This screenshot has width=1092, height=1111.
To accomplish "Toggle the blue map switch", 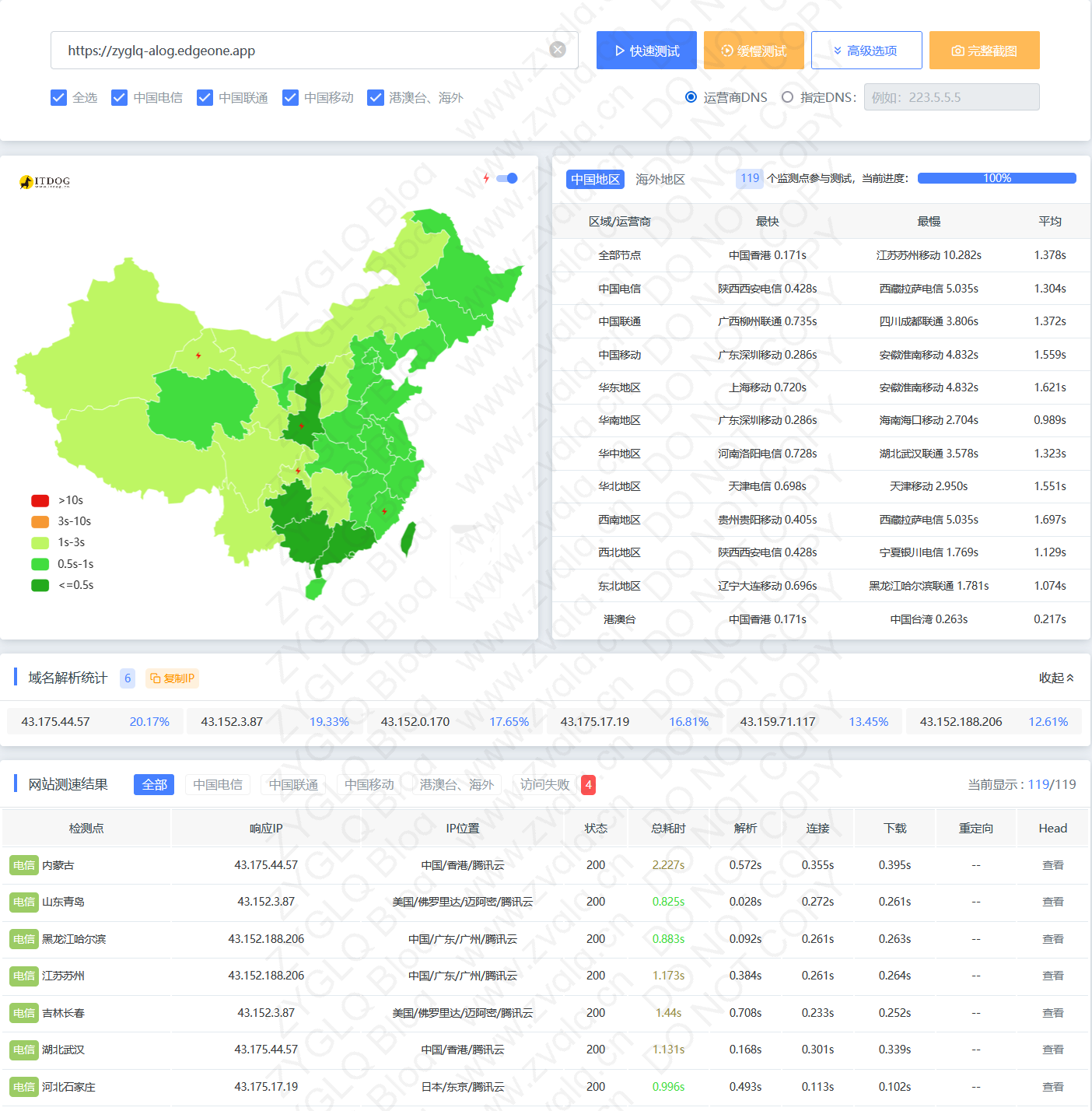I will [507, 178].
